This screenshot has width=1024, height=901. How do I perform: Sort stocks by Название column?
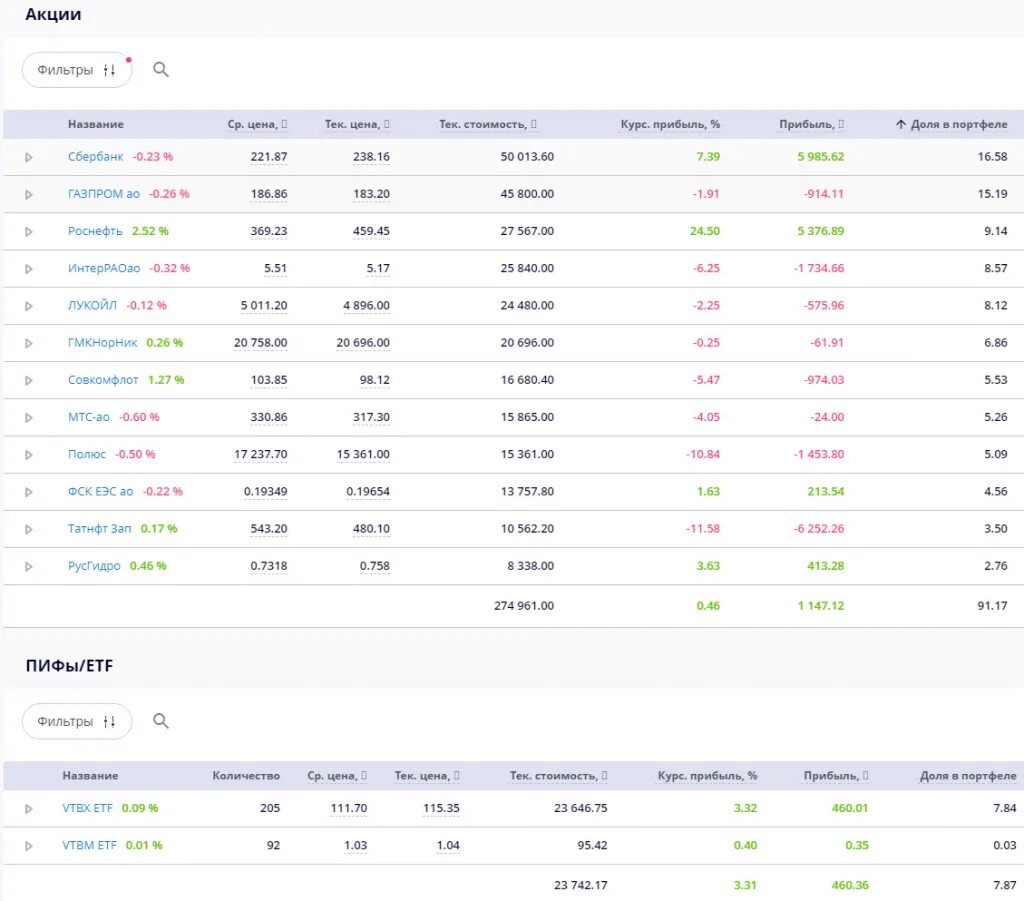click(95, 124)
